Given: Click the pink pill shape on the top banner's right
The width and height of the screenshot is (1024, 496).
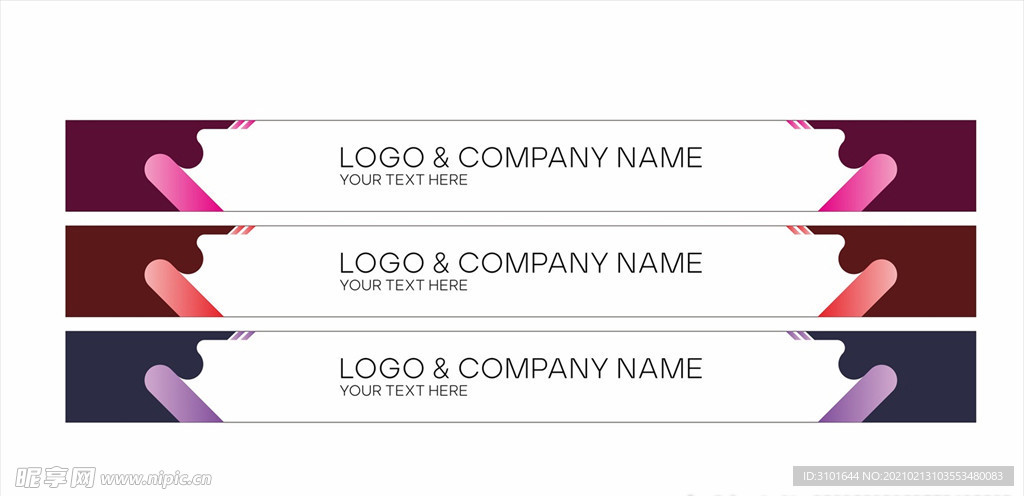Looking at the screenshot, I should [860, 182].
